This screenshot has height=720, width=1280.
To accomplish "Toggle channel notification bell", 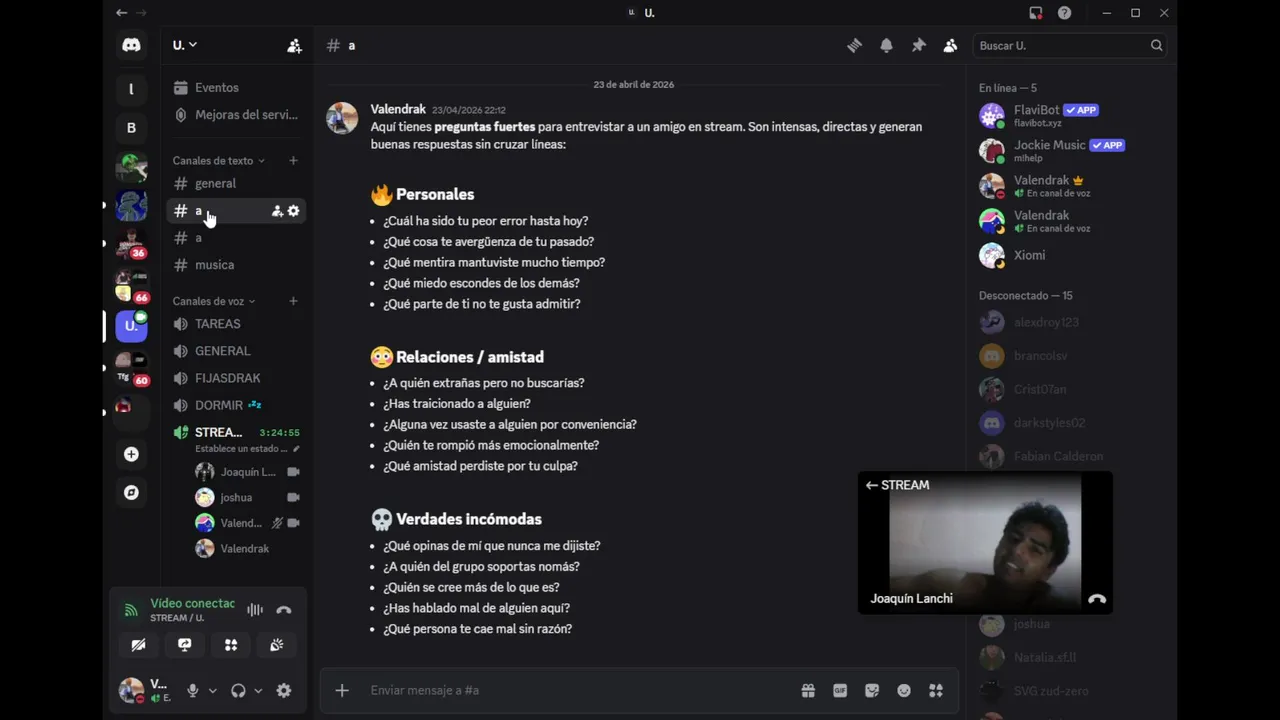I will (886, 45).
